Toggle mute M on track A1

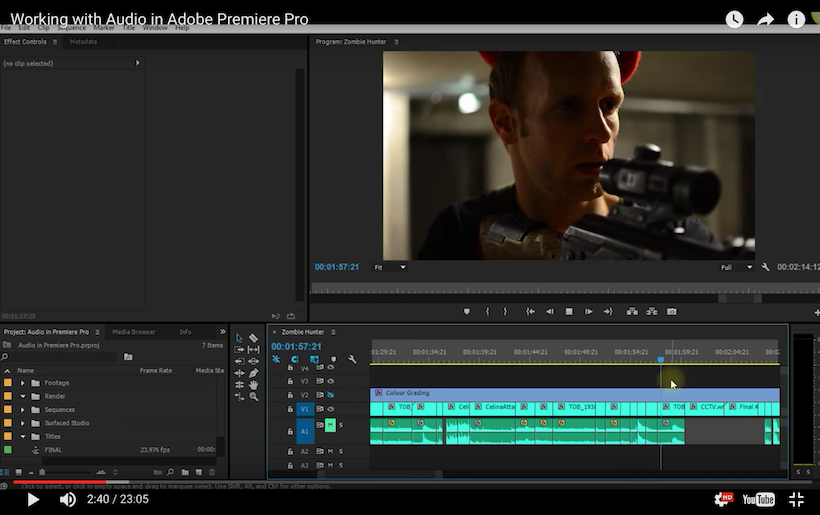pos(330,425)
